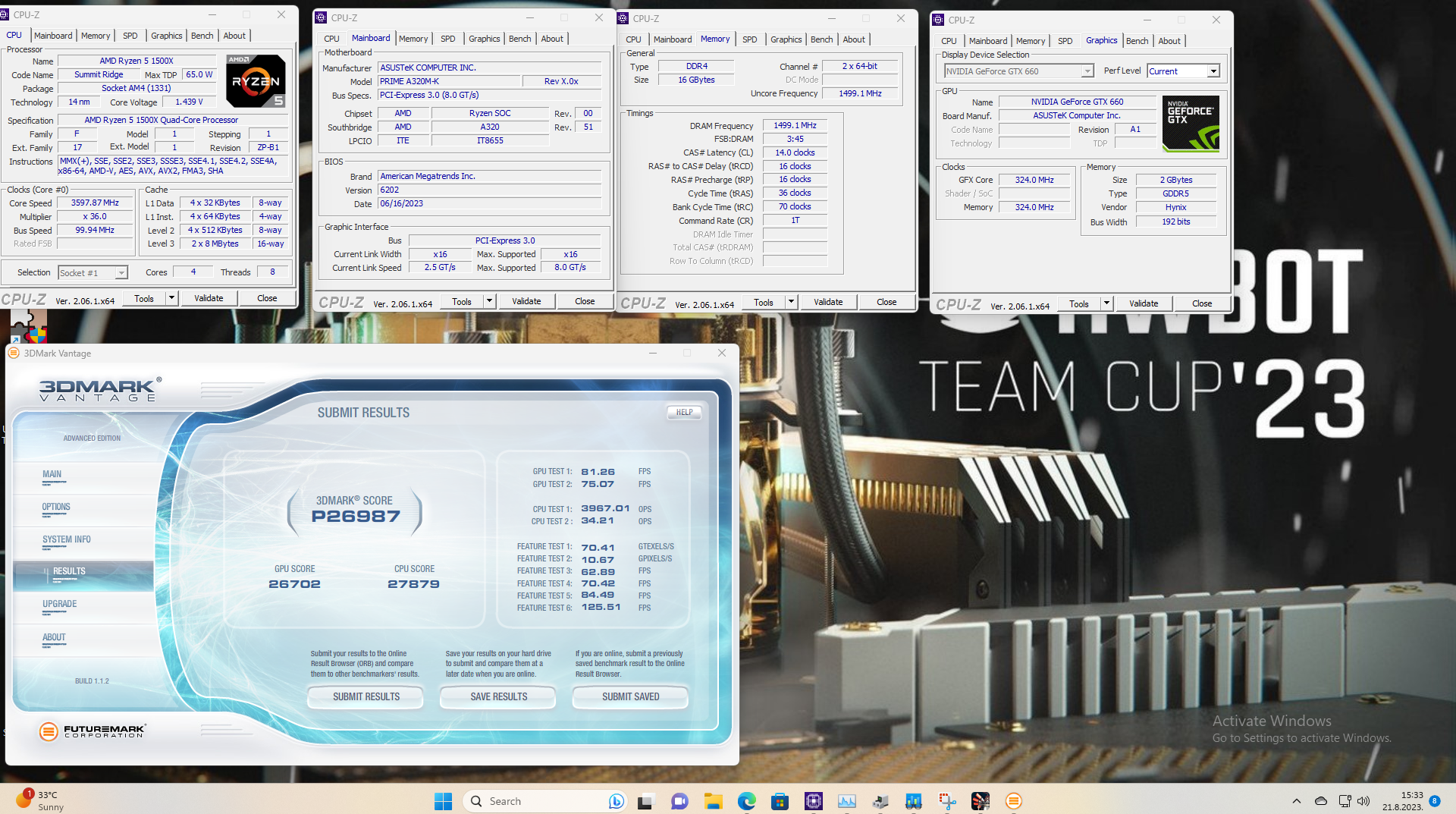The width and height of the screenshot is (1456, 814).
Task: Open ABOUT in 3DMark Vantage sidebar
Action: tap(83, 640)
